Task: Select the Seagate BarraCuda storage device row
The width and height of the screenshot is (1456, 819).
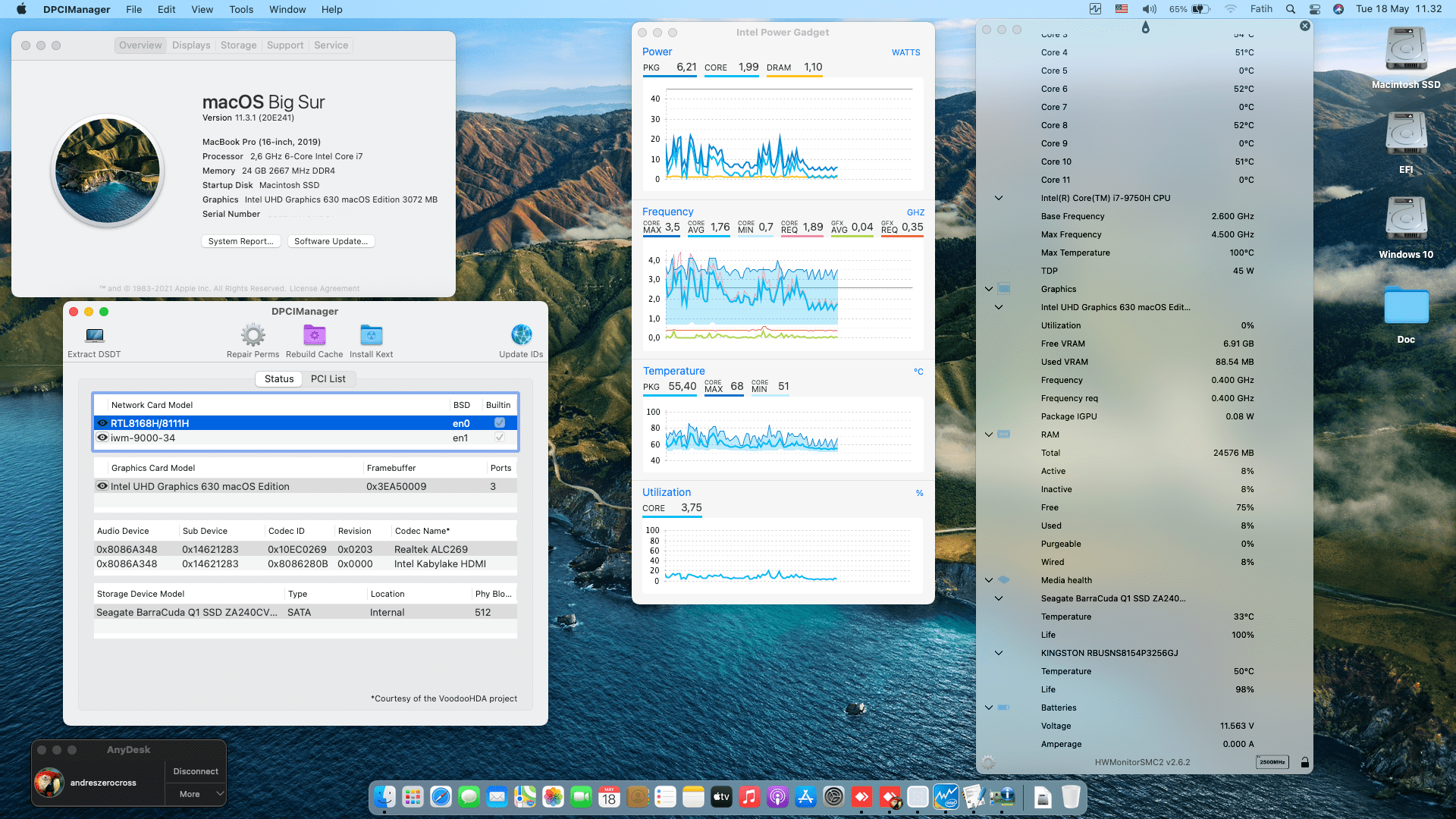Action: [x=306, y=612]
